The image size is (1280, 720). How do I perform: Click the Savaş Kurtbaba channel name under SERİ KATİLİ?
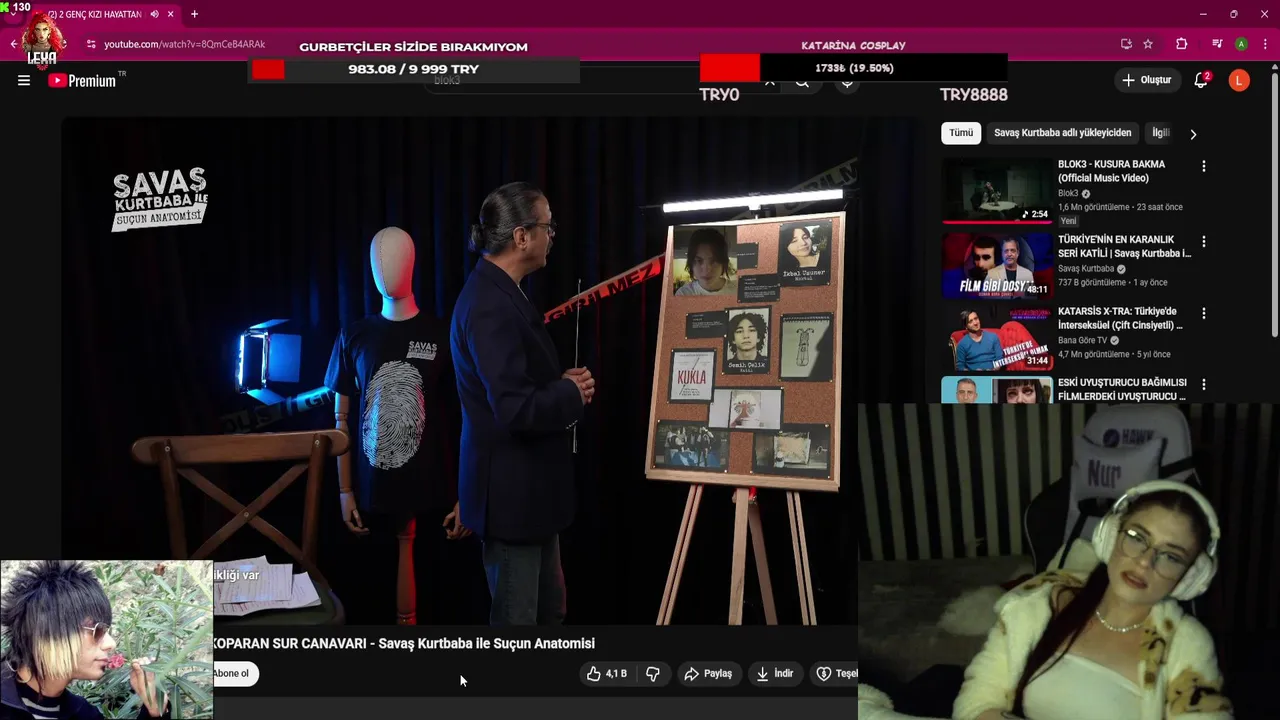[x=1086, y=269]
